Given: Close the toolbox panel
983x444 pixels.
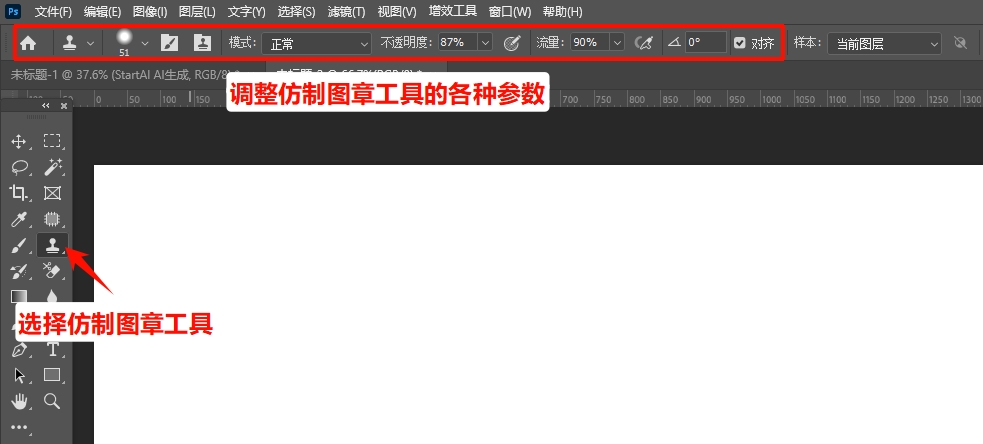Looking at the screenshot, I should coord(63,106).
